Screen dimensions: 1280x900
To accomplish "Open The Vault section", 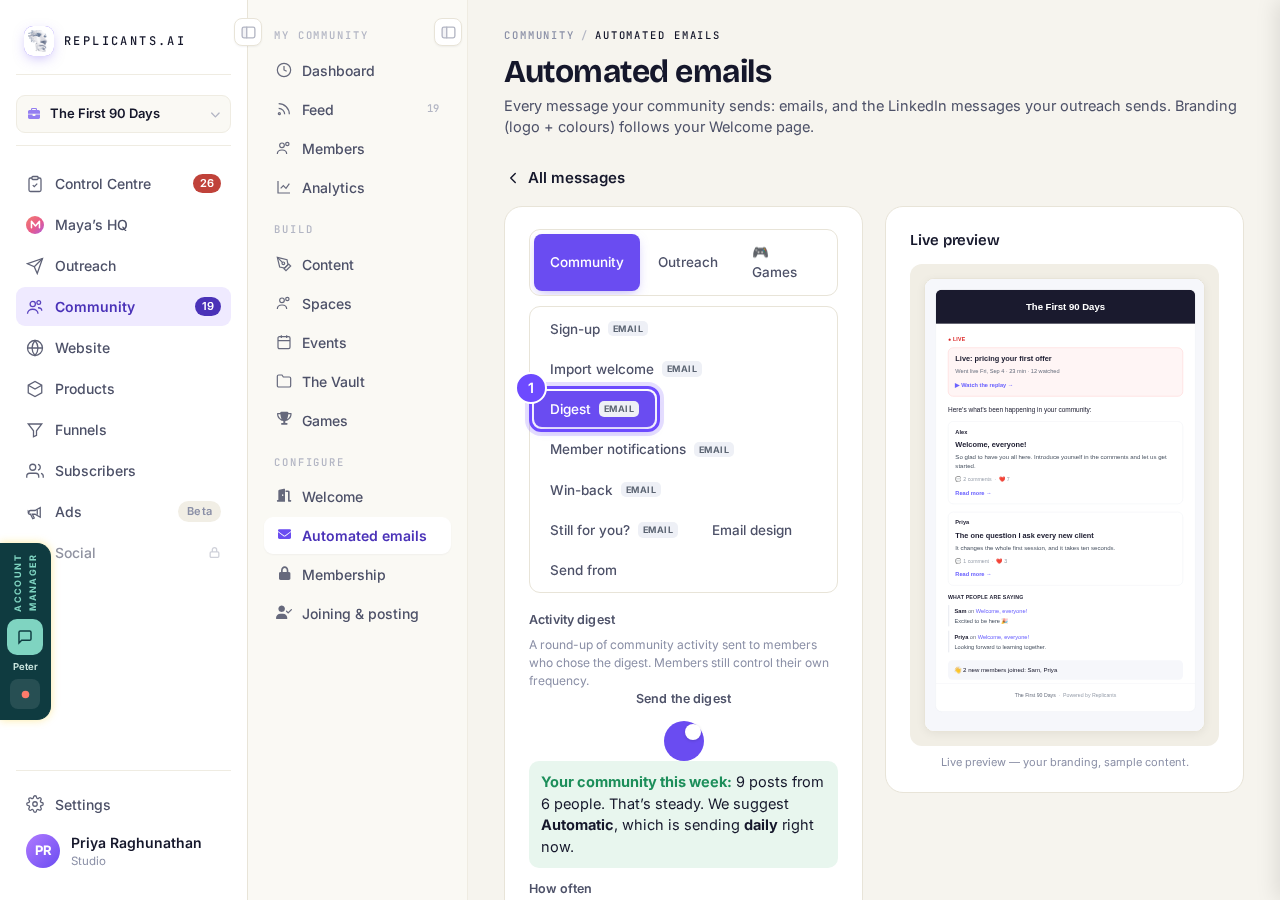I will [357, 381].
